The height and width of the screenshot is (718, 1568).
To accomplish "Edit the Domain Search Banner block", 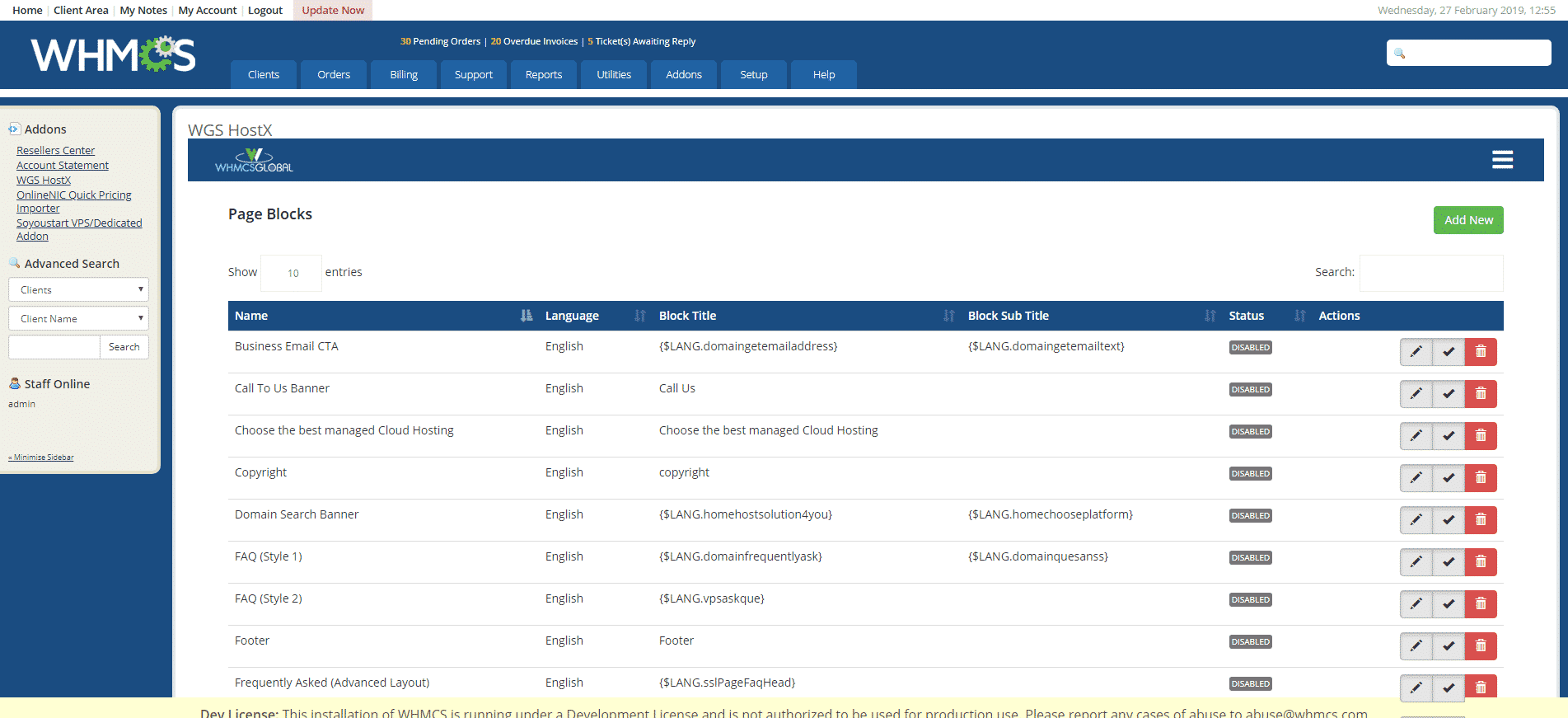I will (1416, 520).
